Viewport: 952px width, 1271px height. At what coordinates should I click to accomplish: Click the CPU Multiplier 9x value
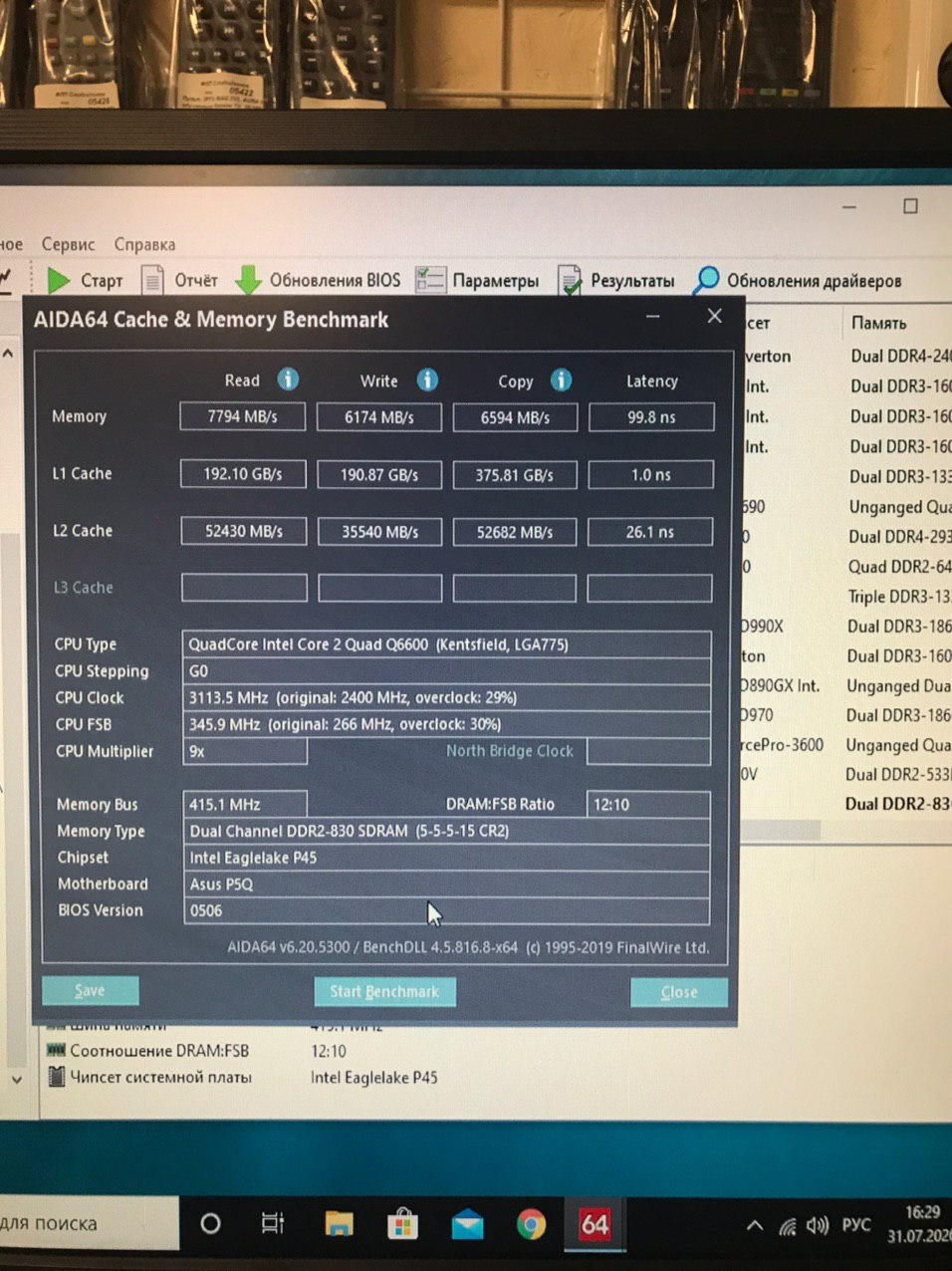click(245, 751)
